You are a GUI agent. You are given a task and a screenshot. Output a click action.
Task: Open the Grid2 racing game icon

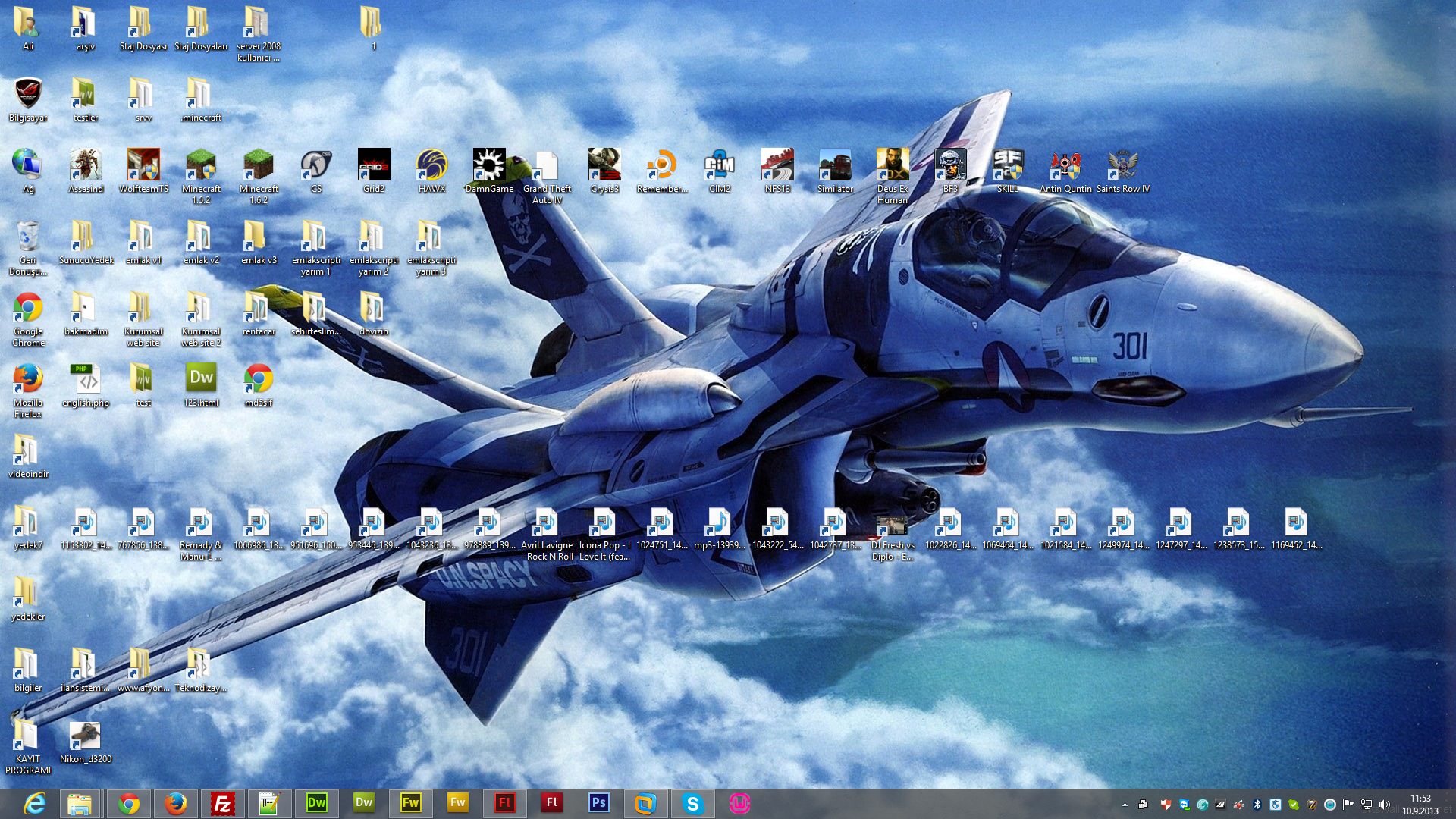(x=374, y=171)
